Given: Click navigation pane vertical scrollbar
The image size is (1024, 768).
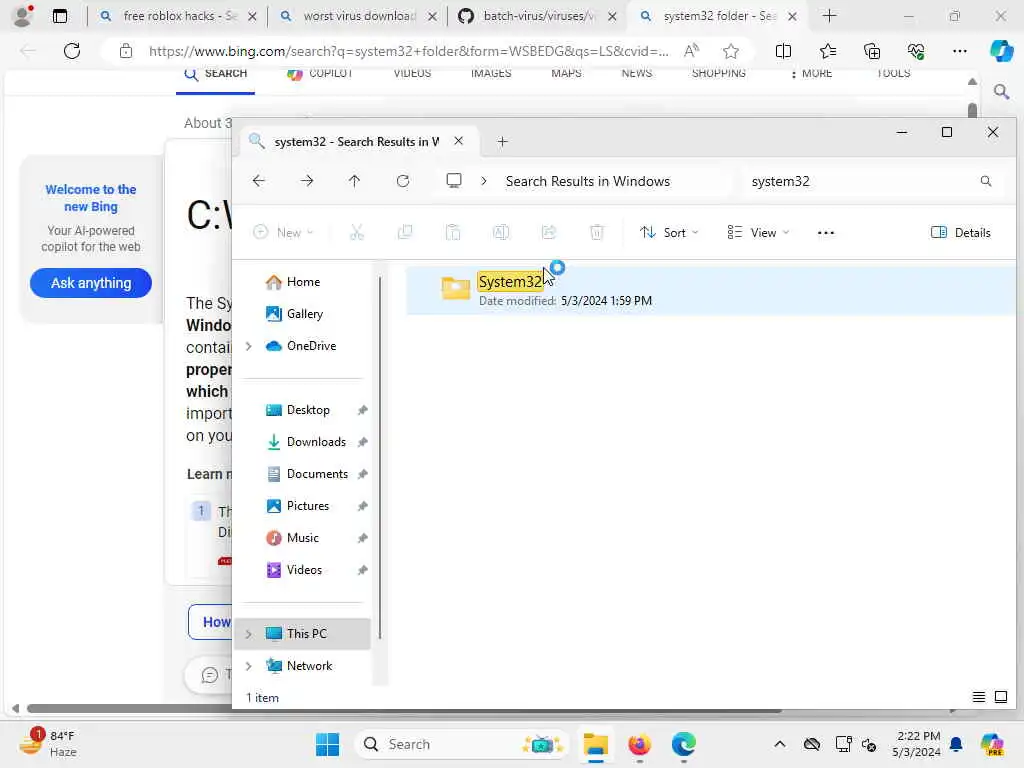Looking at the screenshot, I should [379, 457].
